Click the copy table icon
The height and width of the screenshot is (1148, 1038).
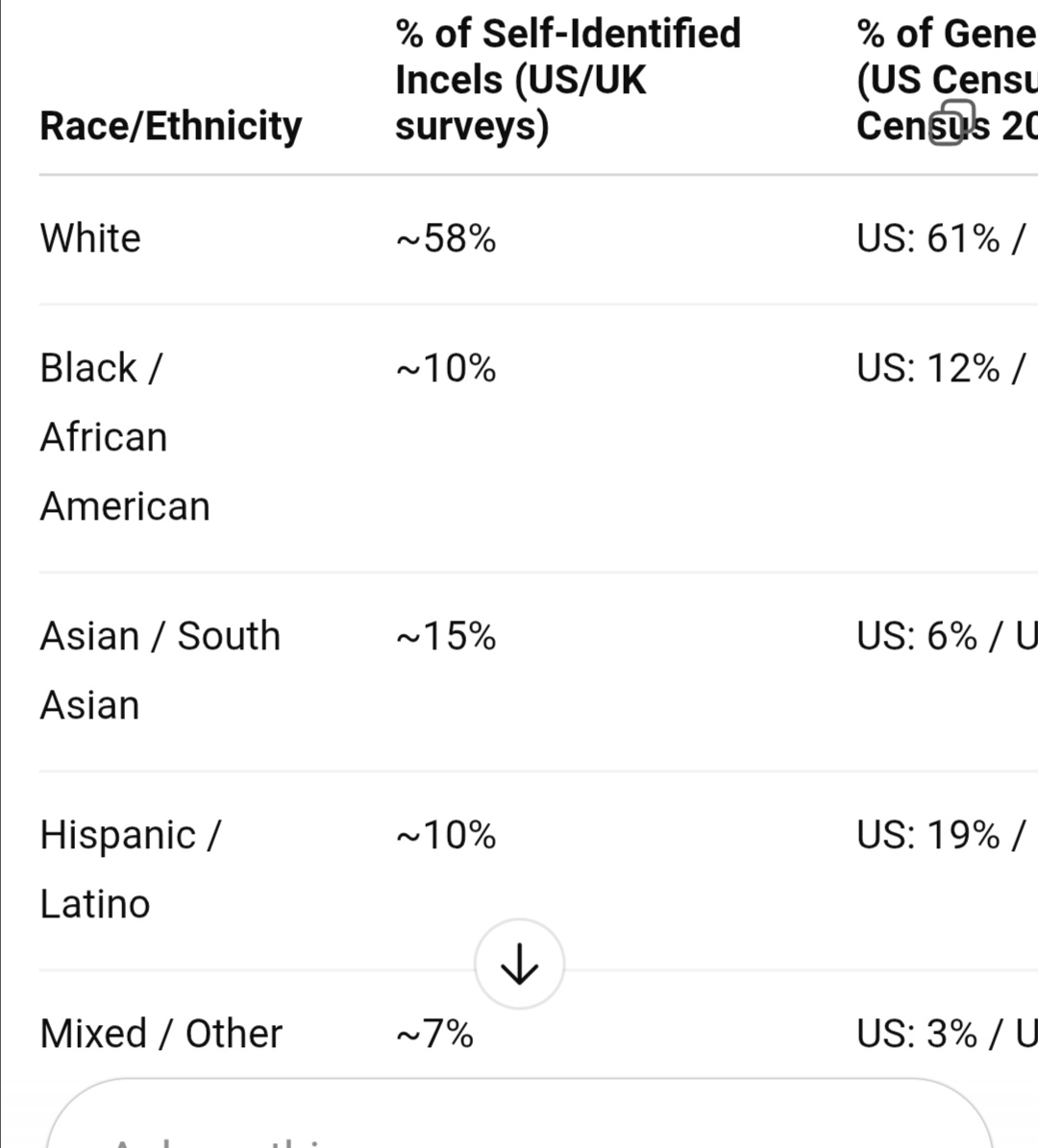point(951,122)
